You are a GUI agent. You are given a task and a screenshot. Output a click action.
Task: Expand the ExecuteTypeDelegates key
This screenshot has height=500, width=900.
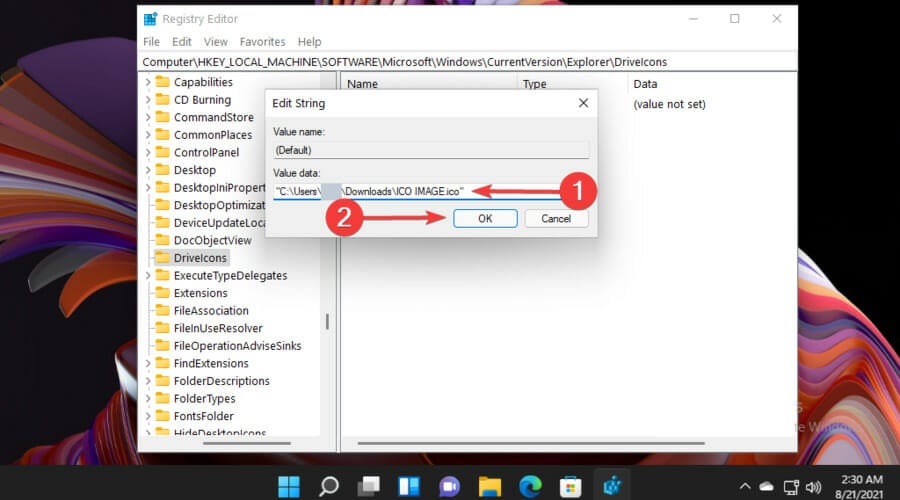pos(148,276)
